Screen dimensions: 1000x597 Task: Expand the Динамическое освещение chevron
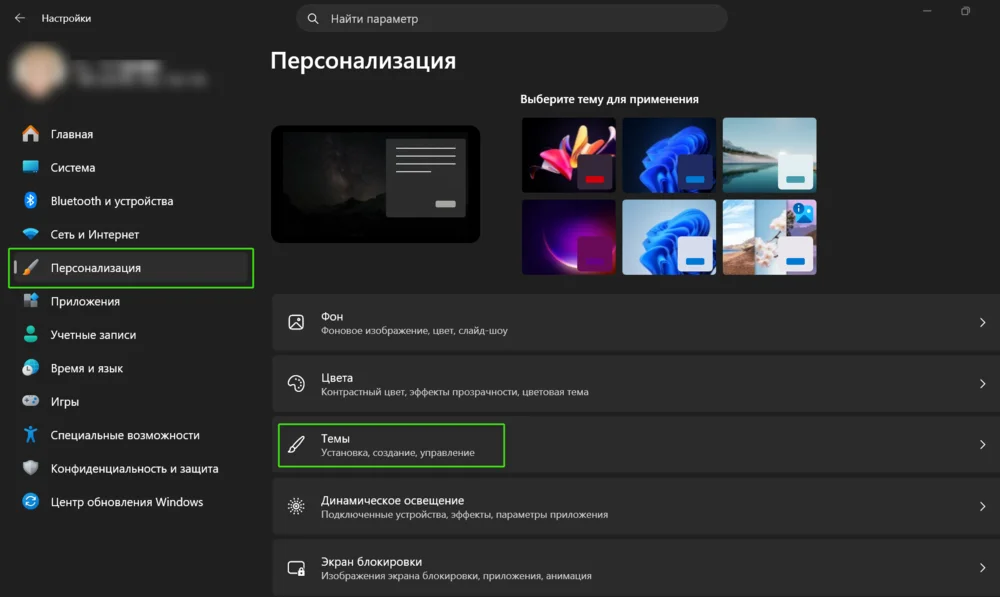pyautogui.click(x=982, y=506)
